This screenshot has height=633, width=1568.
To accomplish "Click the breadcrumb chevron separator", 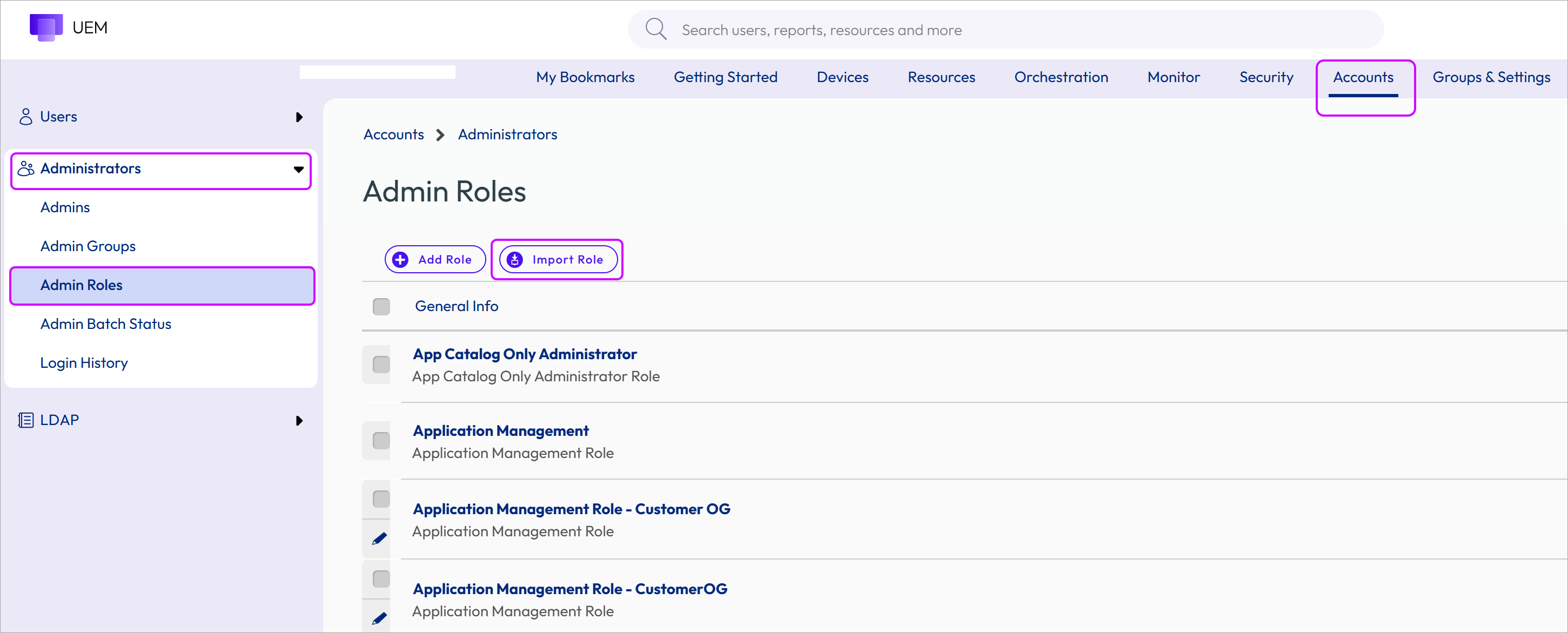I will 440,134.
